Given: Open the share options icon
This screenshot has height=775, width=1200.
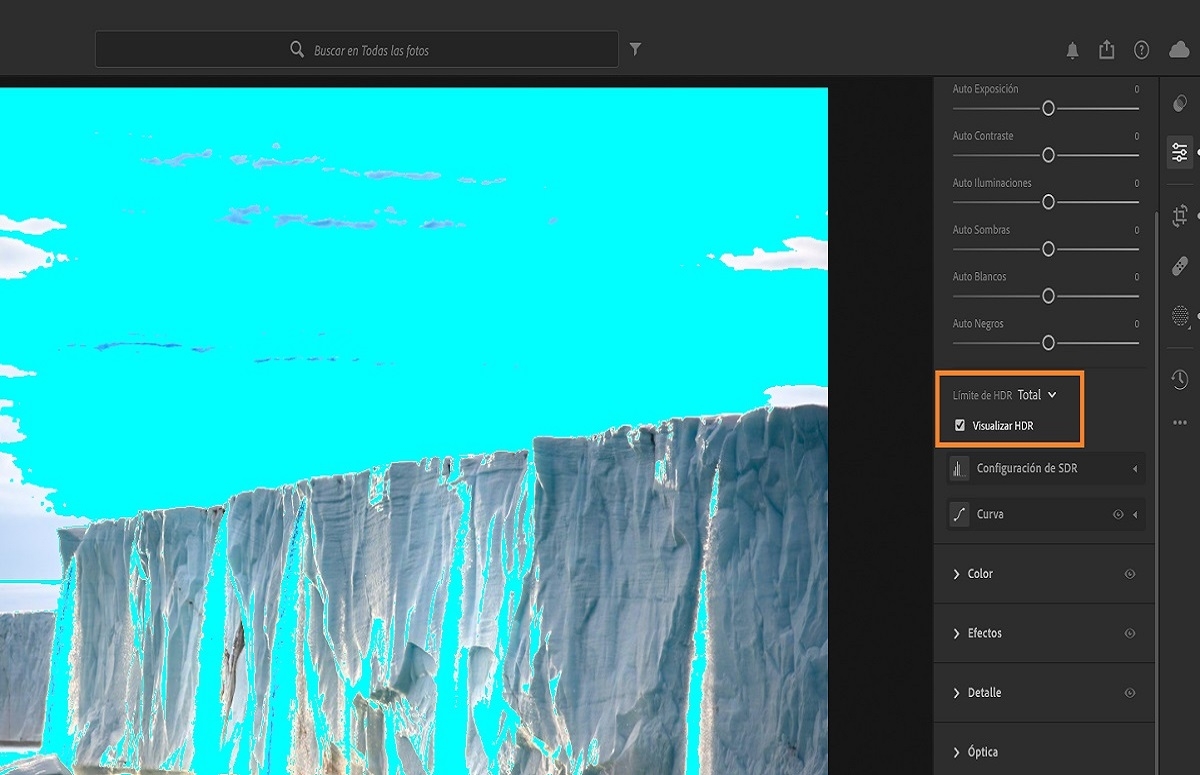Looking at the screenshot, I should click(x=1107, y=49).
